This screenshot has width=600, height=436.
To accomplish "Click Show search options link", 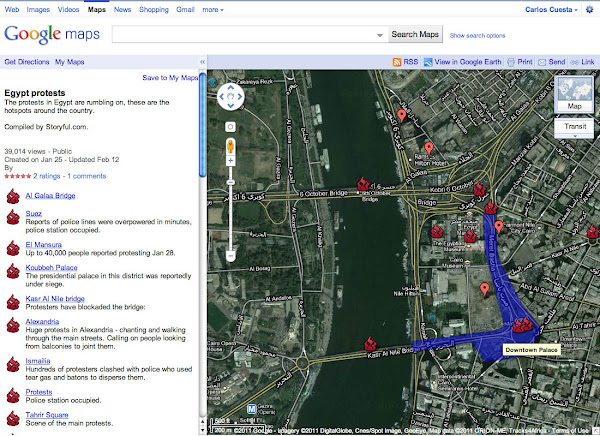I will pos(477,36).
